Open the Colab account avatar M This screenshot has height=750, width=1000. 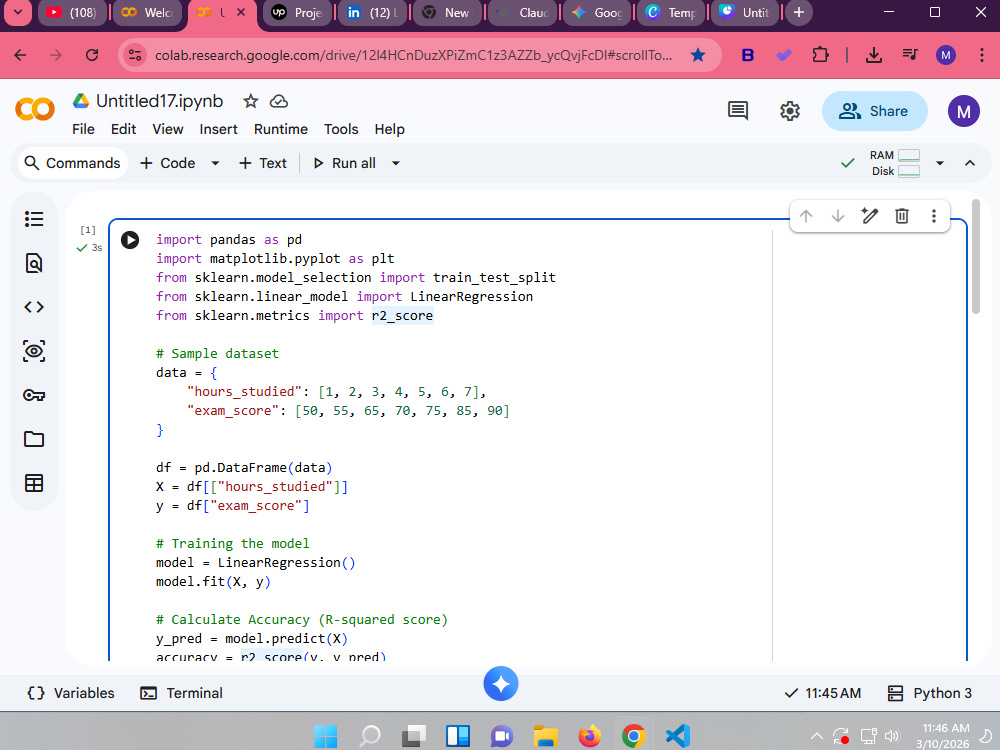point(963,111)
